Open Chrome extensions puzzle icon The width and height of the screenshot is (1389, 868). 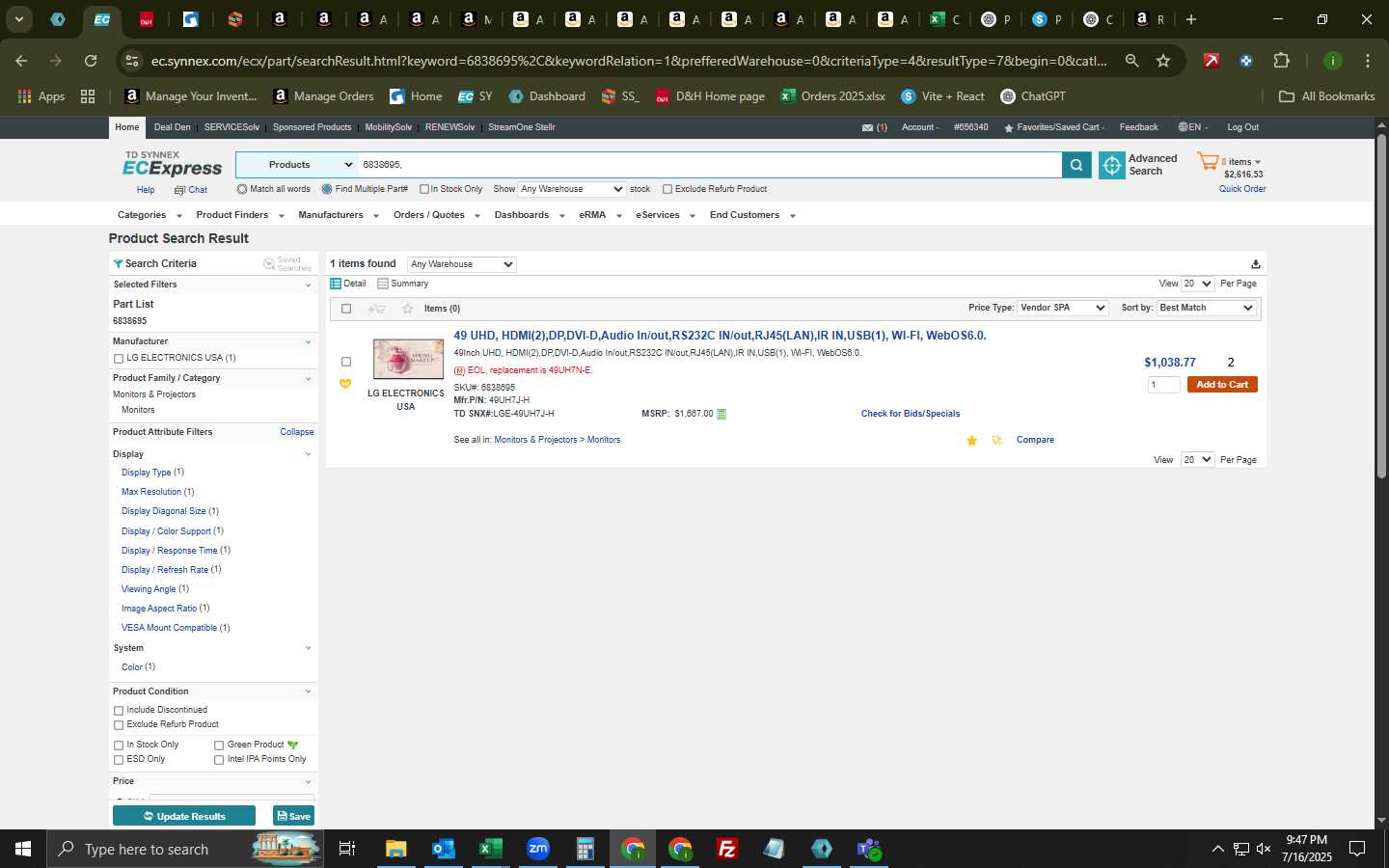1281,61
